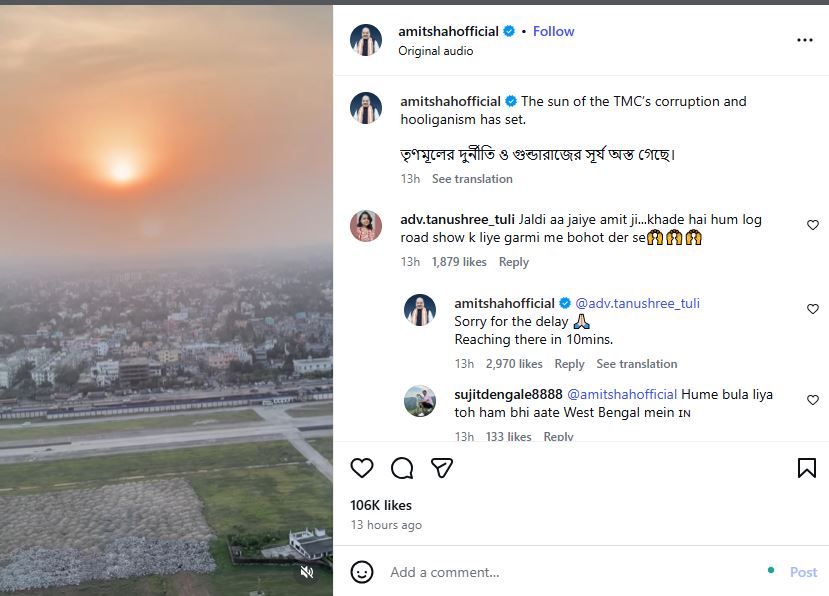Unmute the video audio
This screenshot has height=596, width=829.
[x=307, y=572]
